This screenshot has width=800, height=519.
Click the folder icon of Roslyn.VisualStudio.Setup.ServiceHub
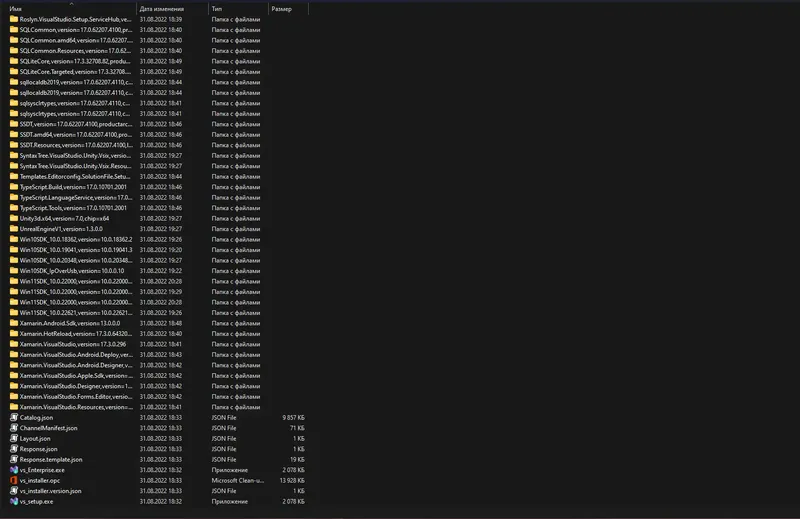coord(14,19)
